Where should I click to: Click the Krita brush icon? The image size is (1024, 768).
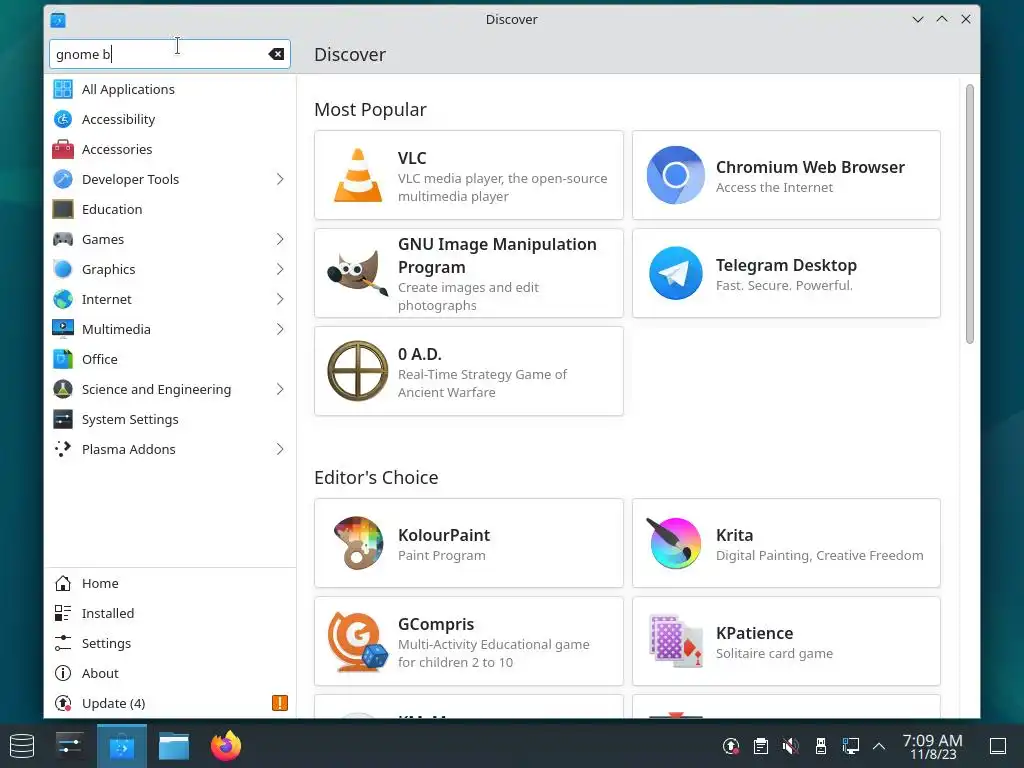point(674,543)
